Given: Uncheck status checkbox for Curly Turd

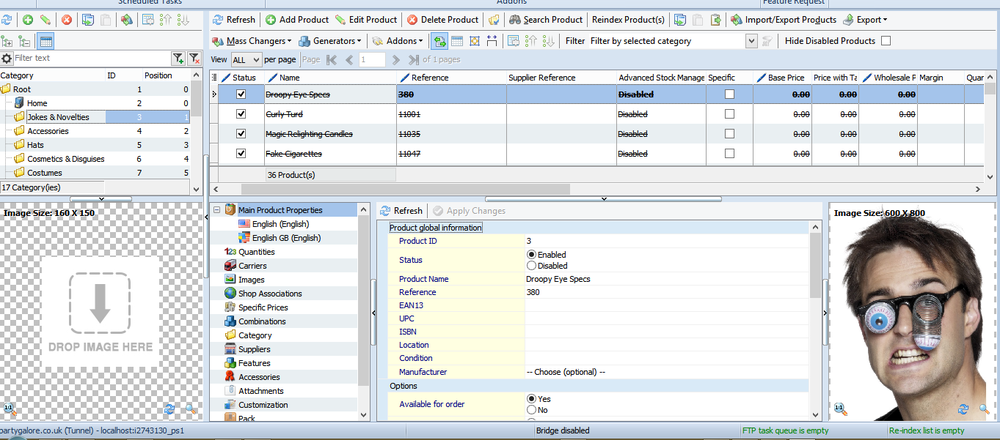Looking at the screenshot, I should [x=240, y=114].
